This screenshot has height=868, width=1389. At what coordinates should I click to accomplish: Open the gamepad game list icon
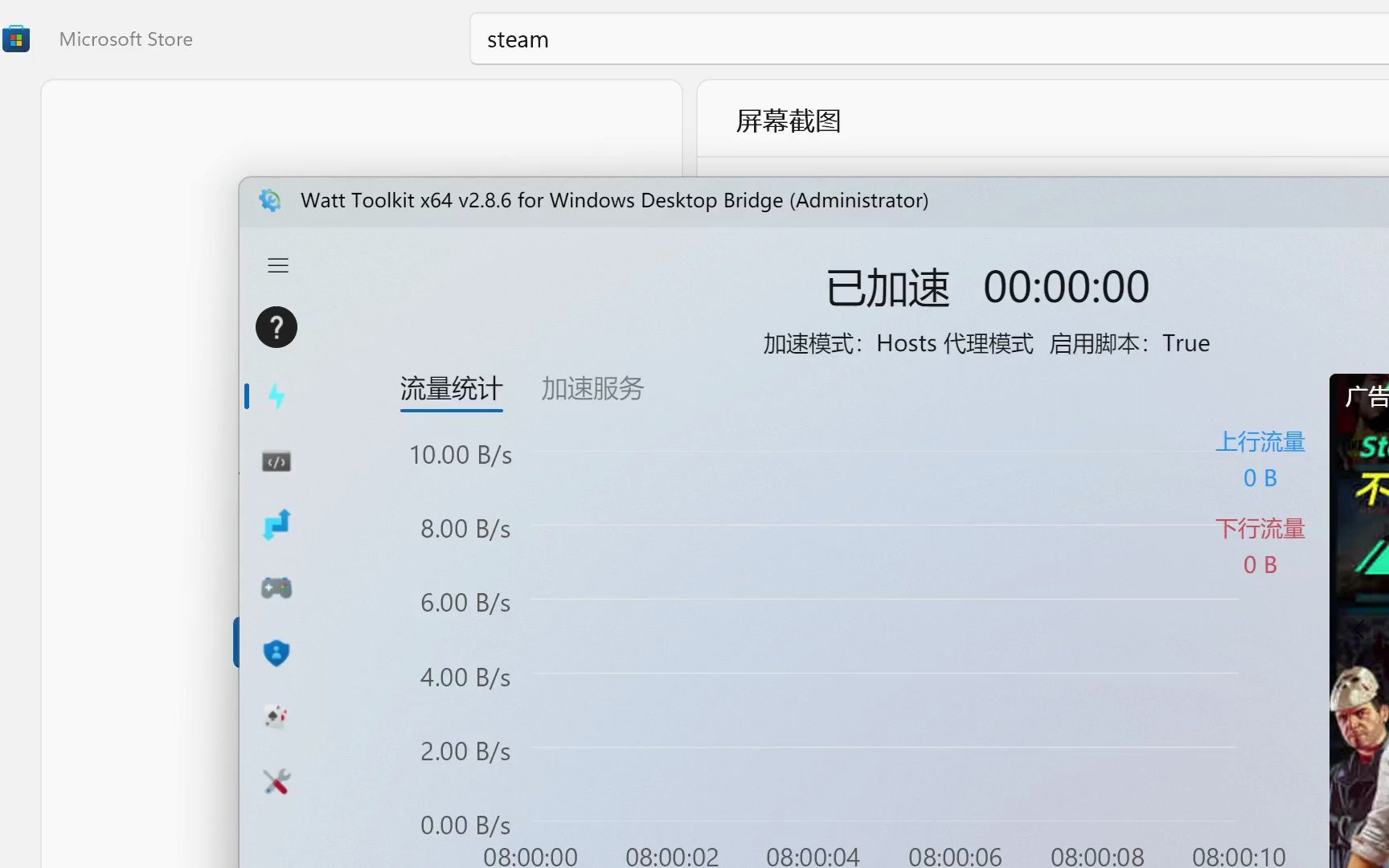pyautogui.click(x=277, y=588)
